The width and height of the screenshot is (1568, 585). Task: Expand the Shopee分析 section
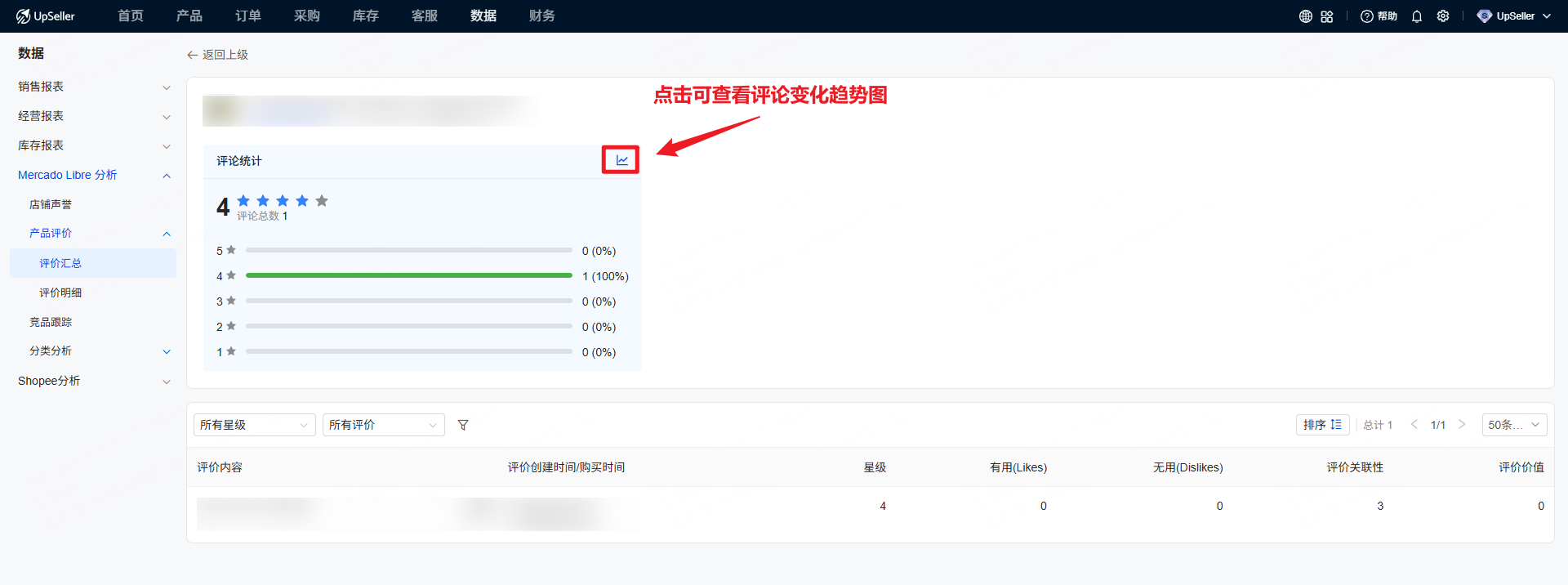coord(94,381)
